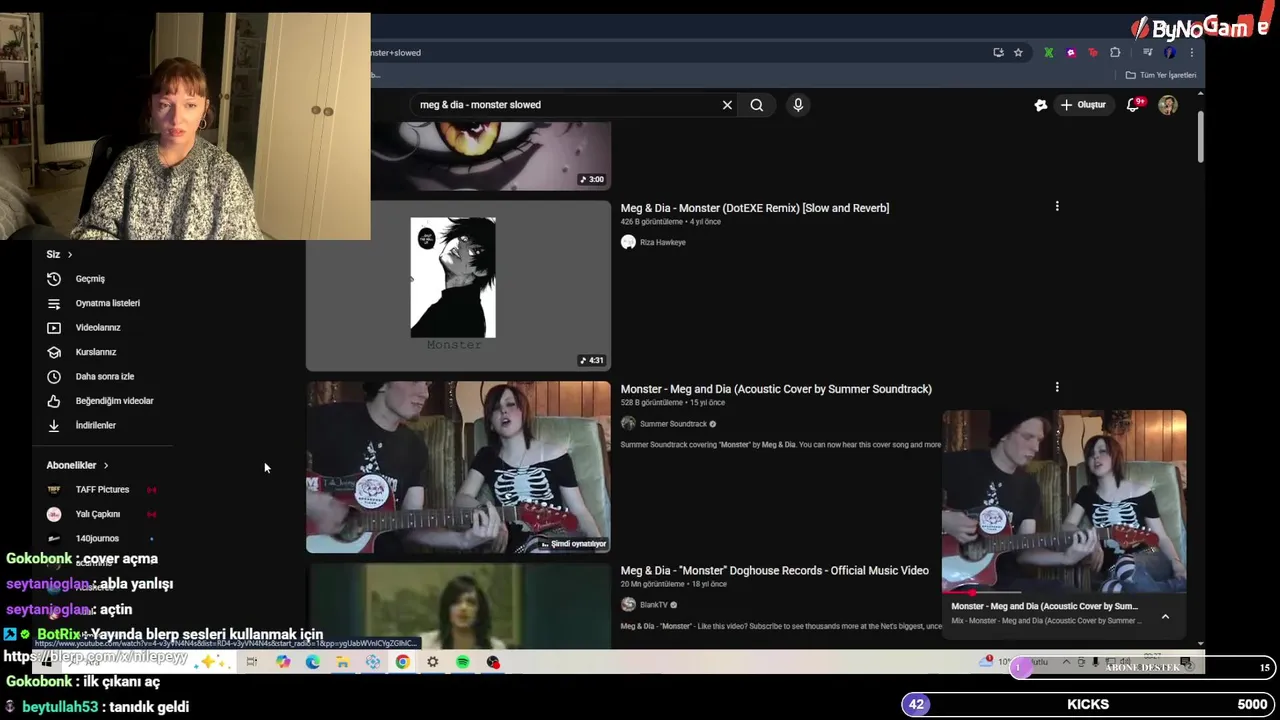Open Yalı Çapkını subscription channel
Image resolution: width=1280 pixels, height=720 pixels.
(x=97, y=514)
